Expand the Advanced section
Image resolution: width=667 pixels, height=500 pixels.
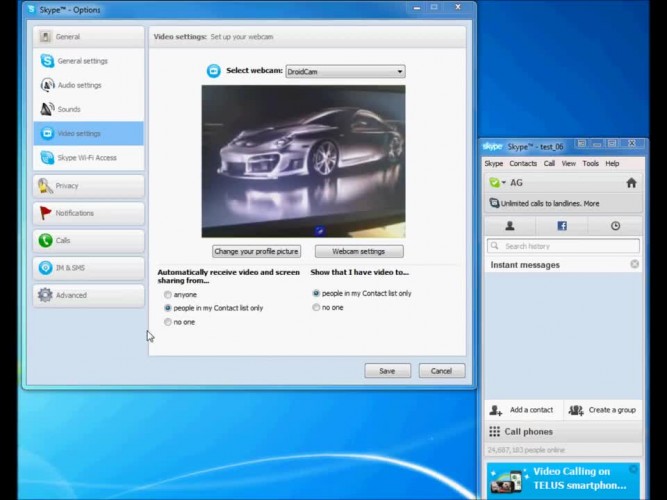pyautogui.click(x=88, y=295)
